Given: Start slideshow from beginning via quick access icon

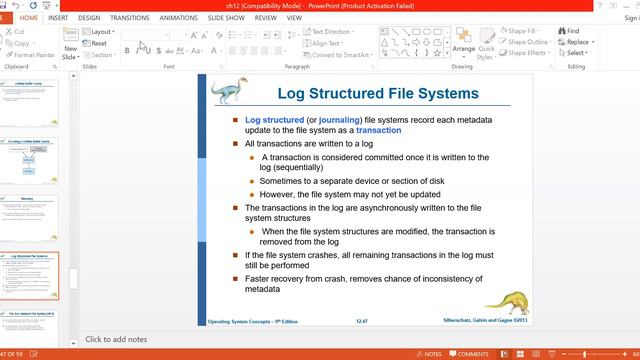Looking at the screenshot, I should click(47, 5).
